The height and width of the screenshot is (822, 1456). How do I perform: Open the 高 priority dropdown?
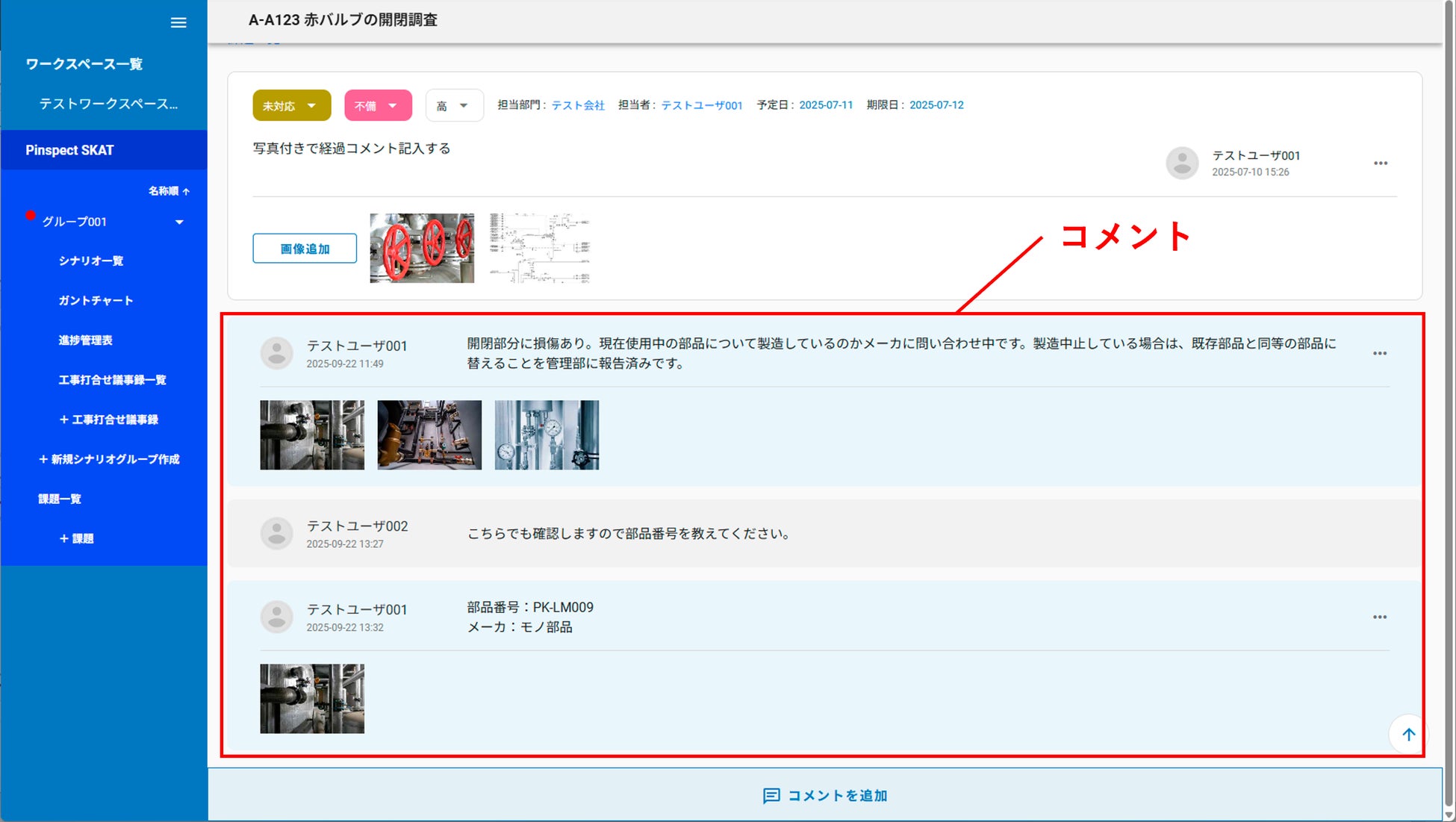454,106
